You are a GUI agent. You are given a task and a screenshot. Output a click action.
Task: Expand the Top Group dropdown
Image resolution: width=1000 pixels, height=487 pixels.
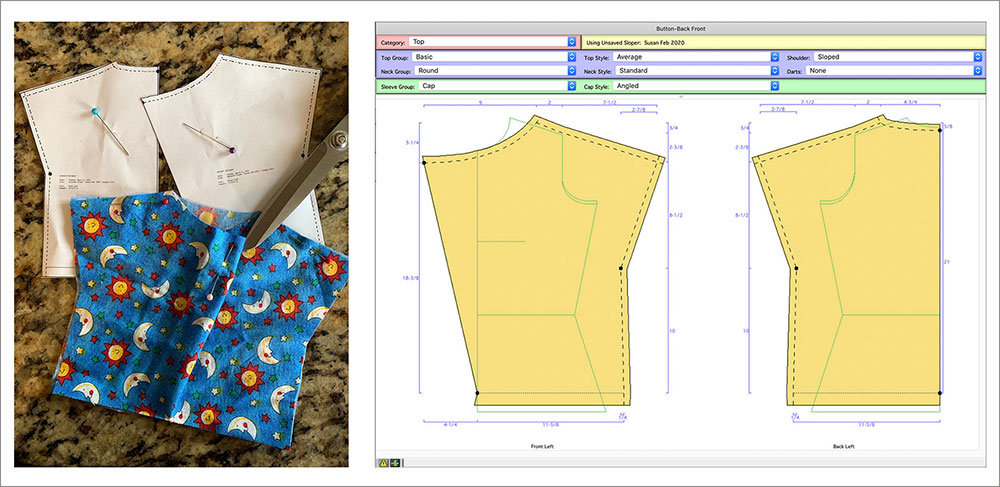tap(492, 57)
